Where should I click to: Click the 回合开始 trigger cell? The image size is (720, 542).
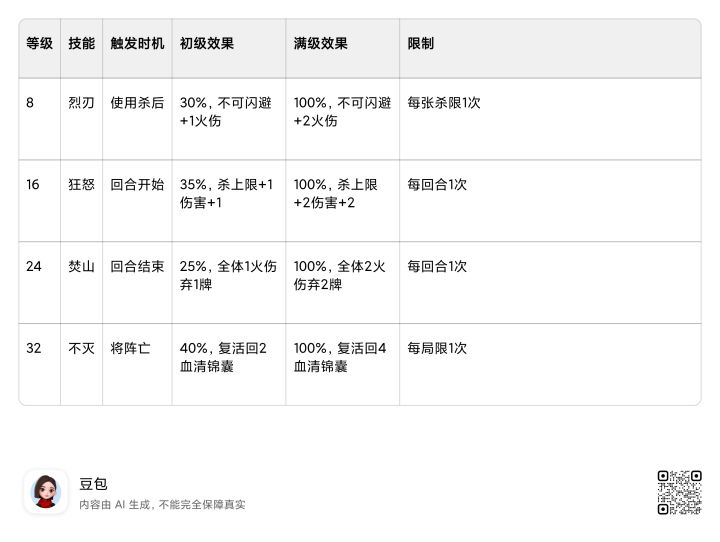137,184
